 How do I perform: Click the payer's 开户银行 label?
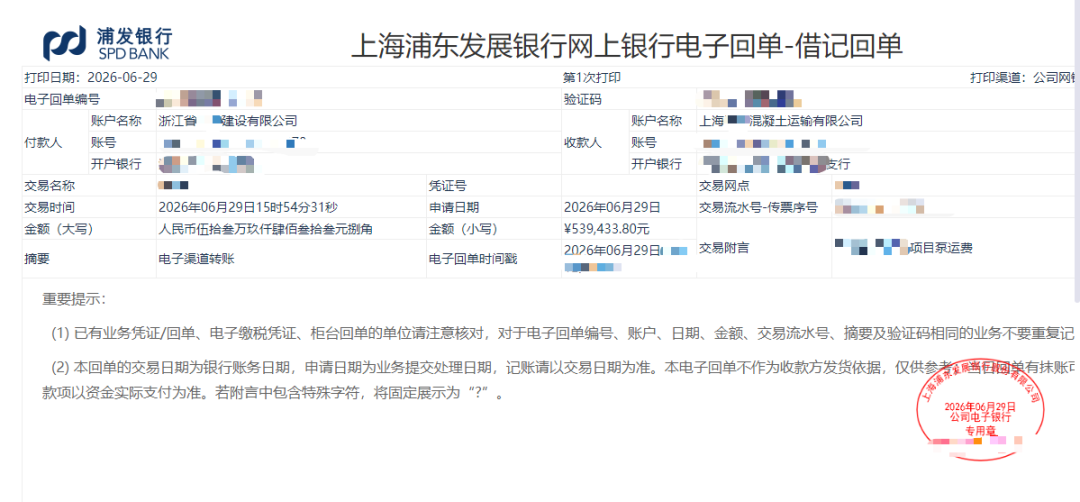click(116, 164)
